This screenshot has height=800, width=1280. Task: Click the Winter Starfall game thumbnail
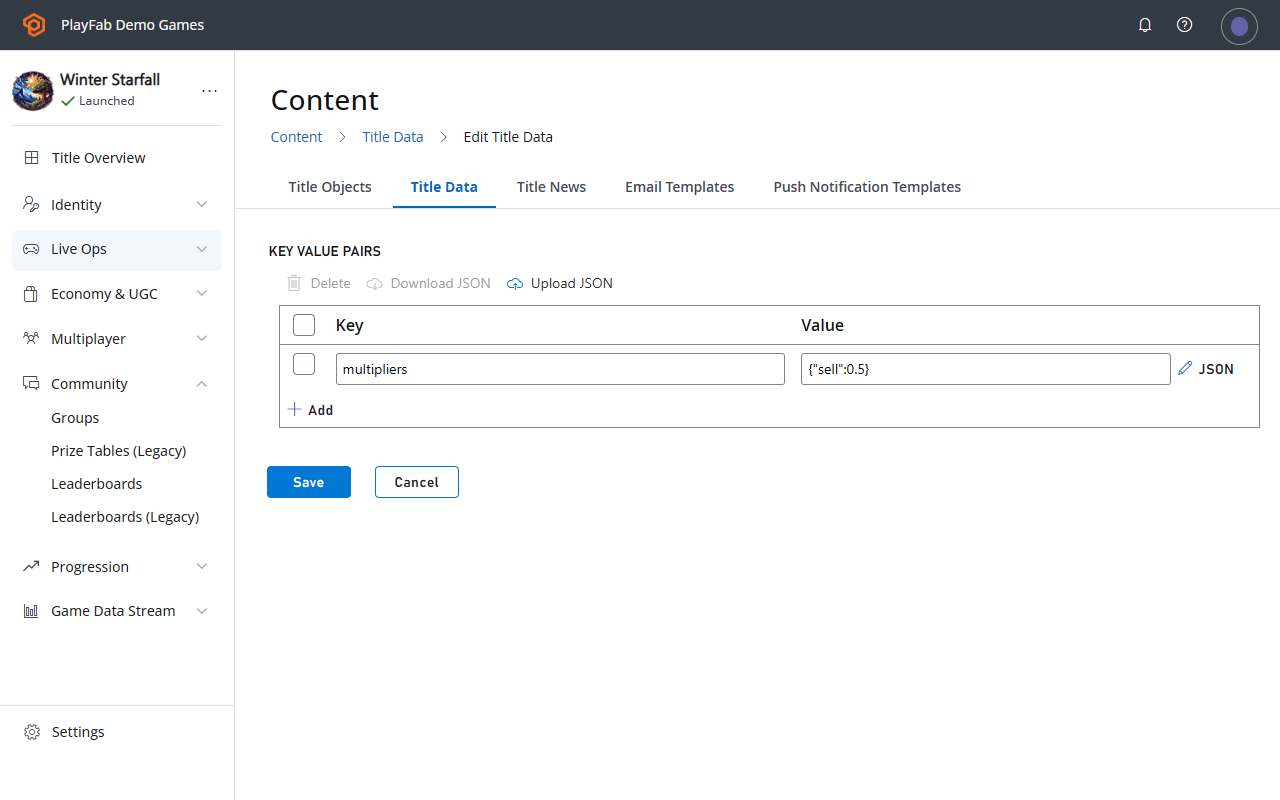pos(32,91)
